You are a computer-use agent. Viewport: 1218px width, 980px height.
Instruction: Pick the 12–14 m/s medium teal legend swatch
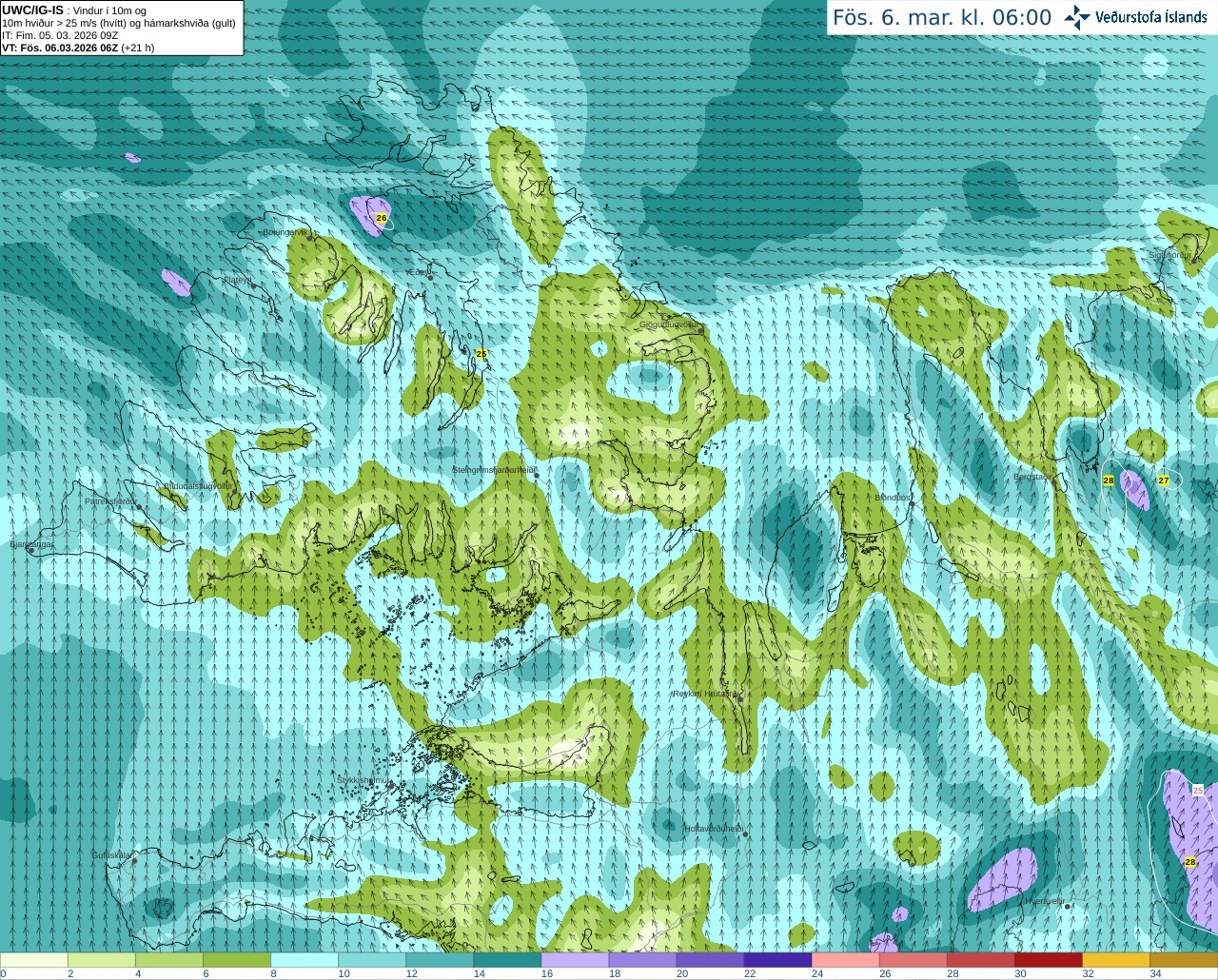pos(440,960)
